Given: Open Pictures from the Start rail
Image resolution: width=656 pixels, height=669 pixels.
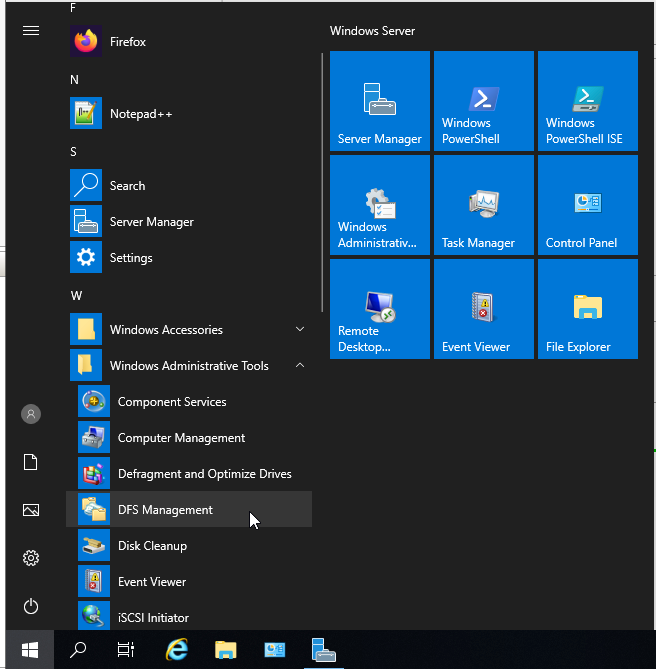Looking at the screenshot, I should click(31, 510).
